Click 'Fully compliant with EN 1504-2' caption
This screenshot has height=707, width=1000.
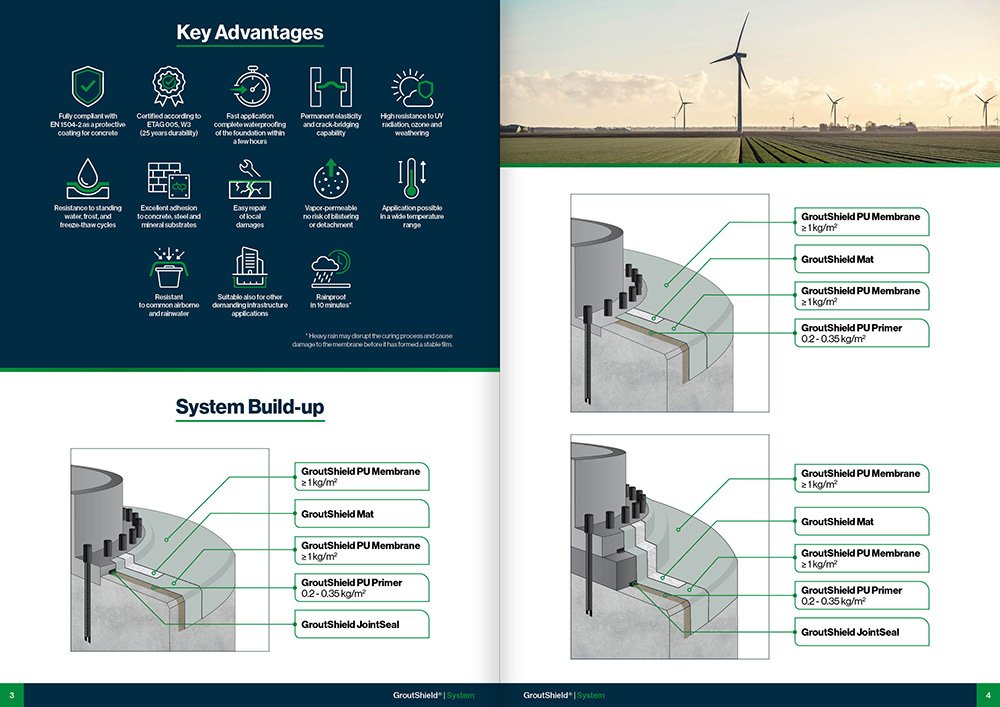88,125
